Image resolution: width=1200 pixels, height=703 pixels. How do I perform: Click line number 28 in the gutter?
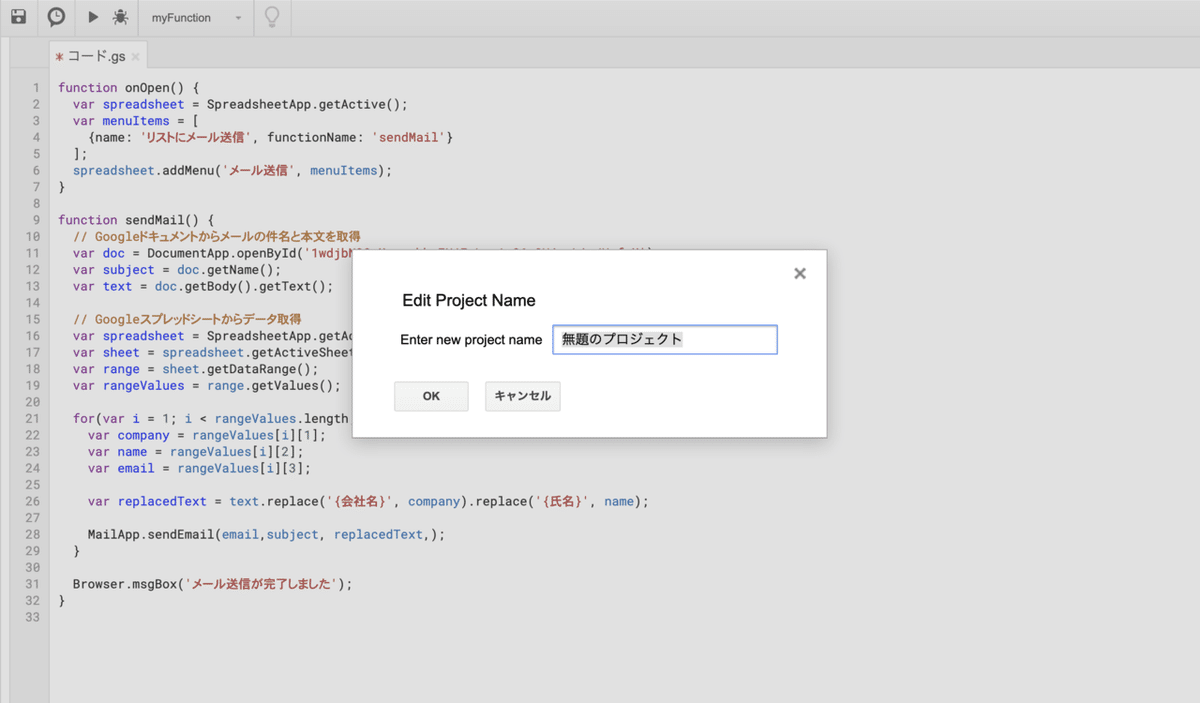pyautogui.click(x=32, y=534)
